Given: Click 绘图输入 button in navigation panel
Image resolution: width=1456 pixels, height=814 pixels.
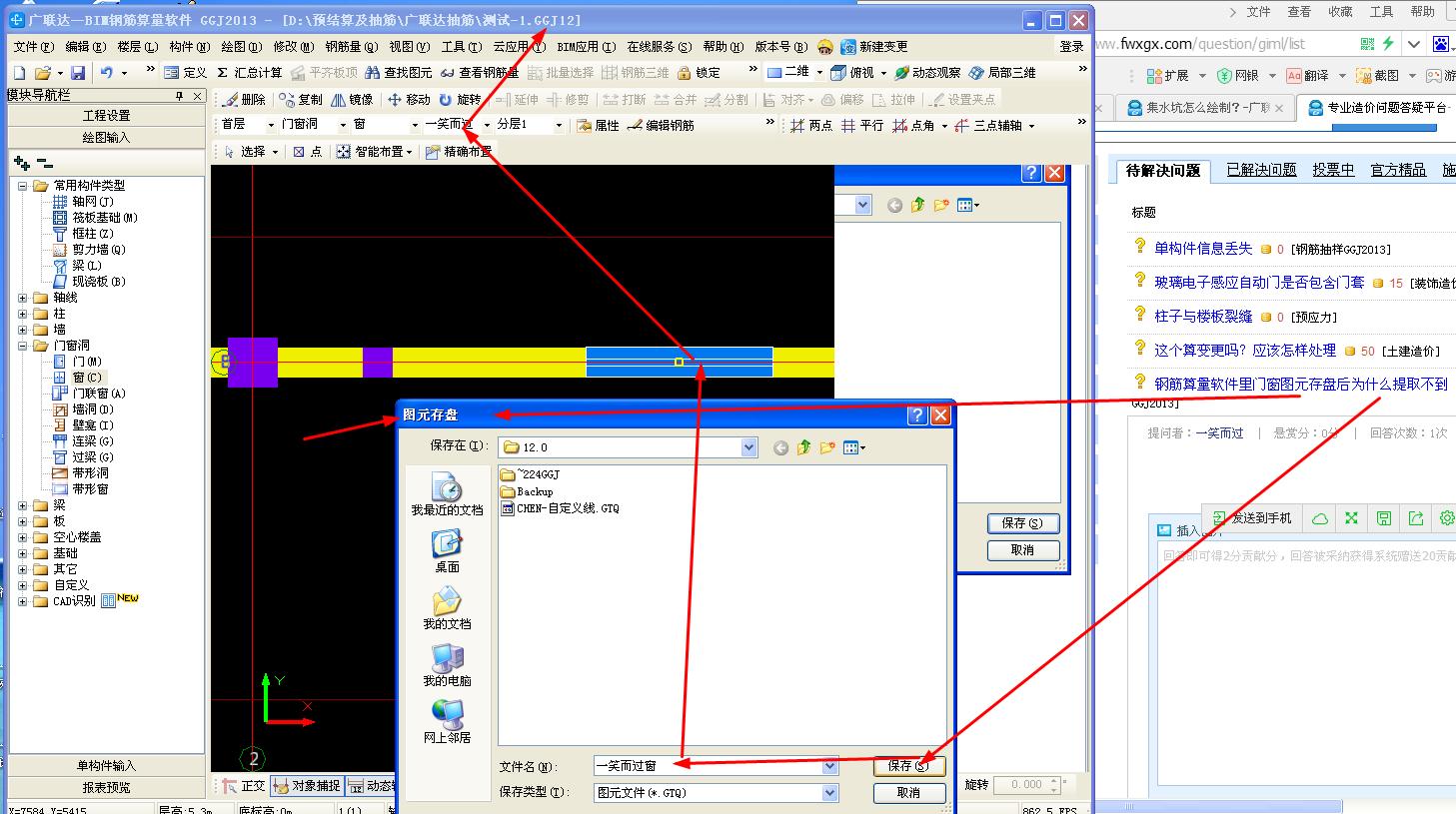Looking at the screenshot, I should tap(106, 137).
